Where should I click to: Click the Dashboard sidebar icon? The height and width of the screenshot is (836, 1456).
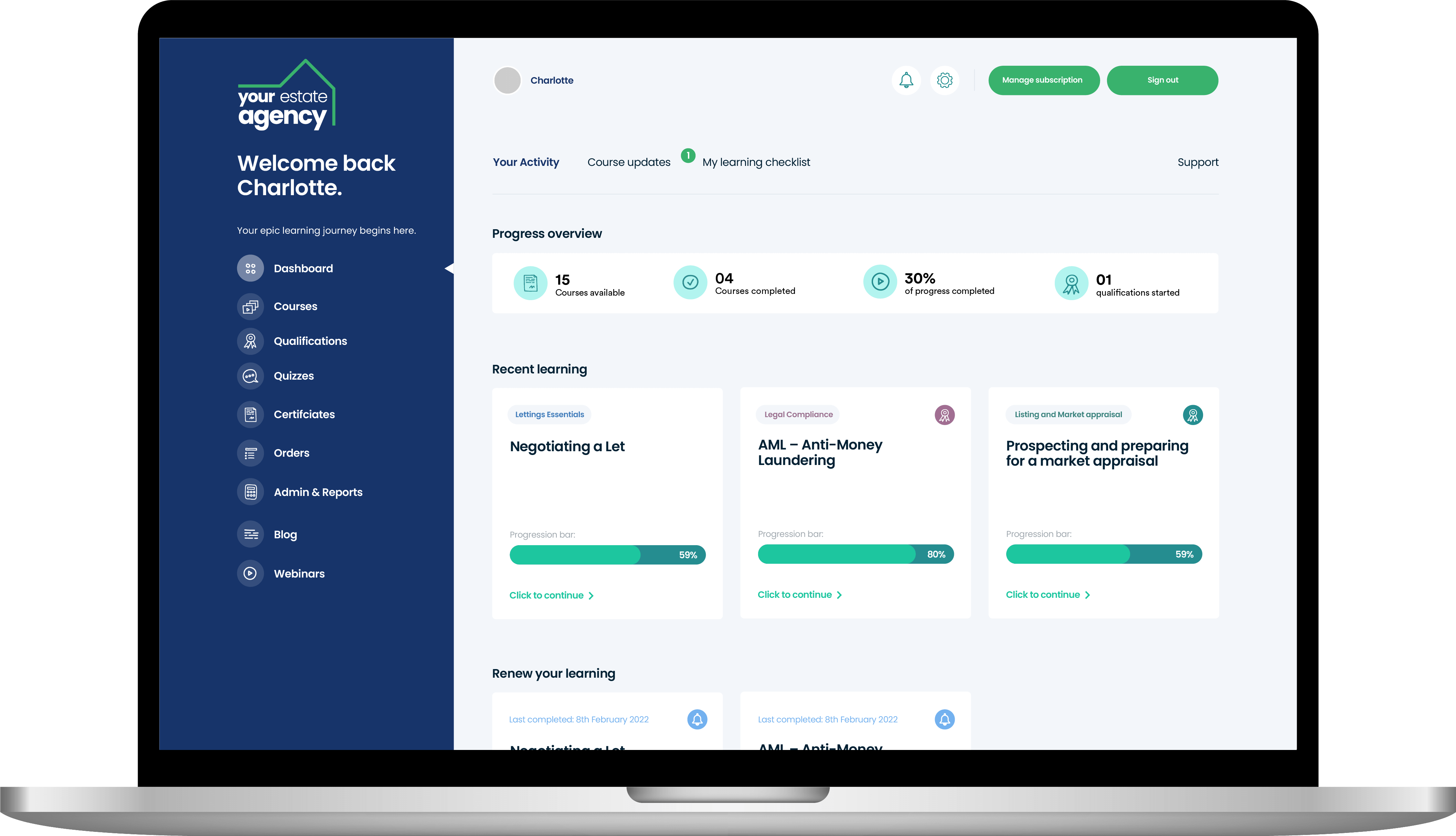[x=250, y=268]
